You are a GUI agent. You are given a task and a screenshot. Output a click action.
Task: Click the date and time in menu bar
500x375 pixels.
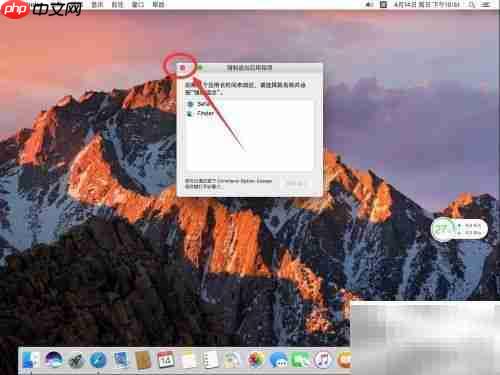pyautogui.click(x=427, y=5)
